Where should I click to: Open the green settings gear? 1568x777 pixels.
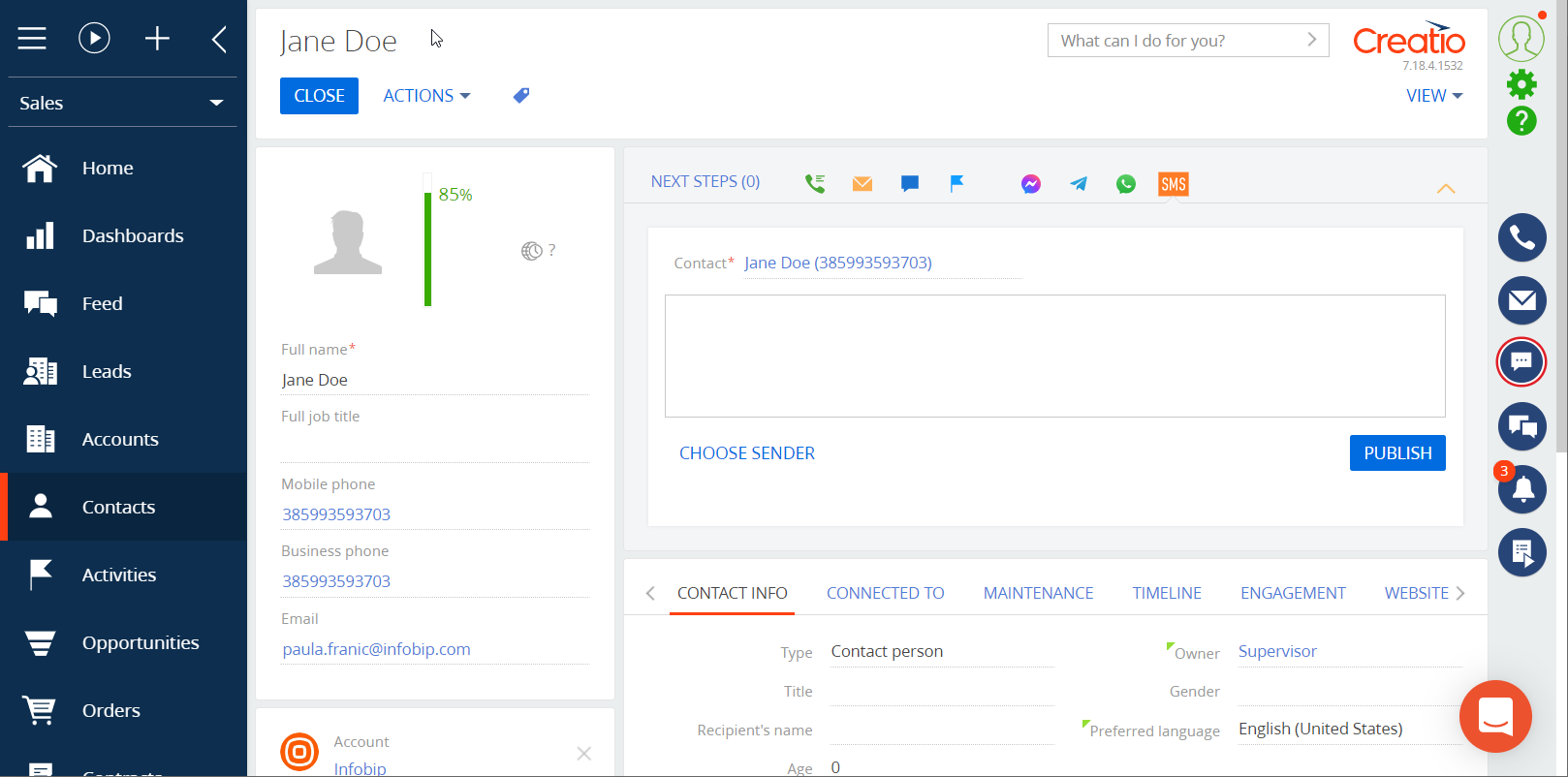(1521, 84)
